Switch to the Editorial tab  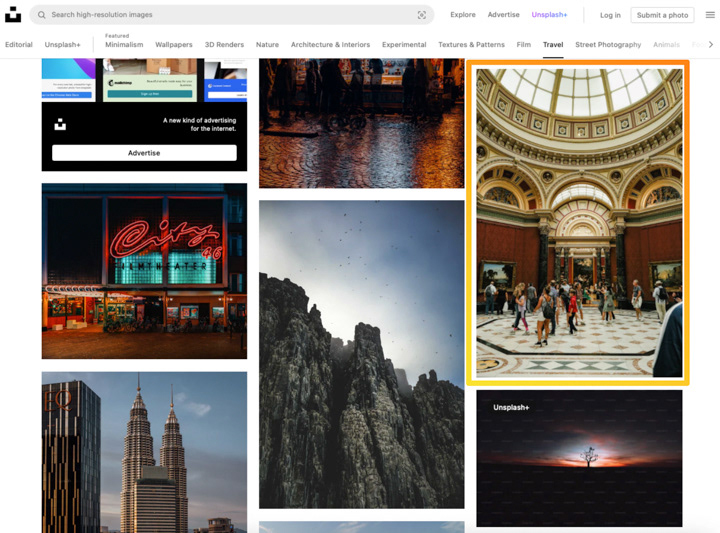click(19, 45)
